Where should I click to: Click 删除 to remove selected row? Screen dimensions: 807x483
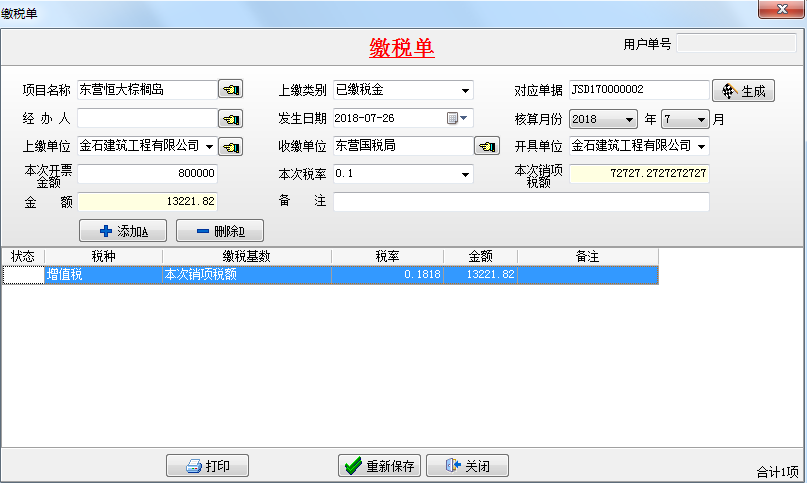pos(220,231)
